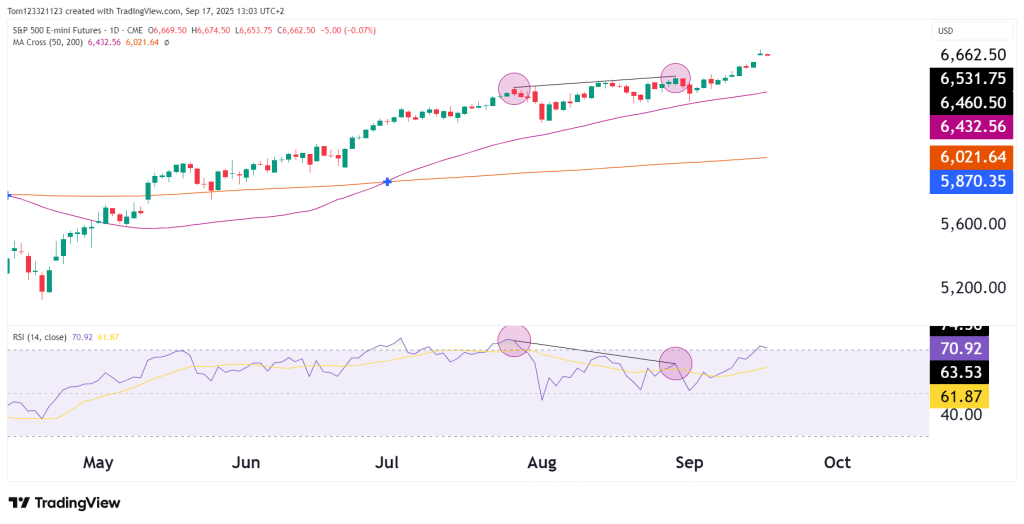This screenshot has width=1024, height=524.
Task: Click the Sep label on the time axis
Action: point(689,463)
